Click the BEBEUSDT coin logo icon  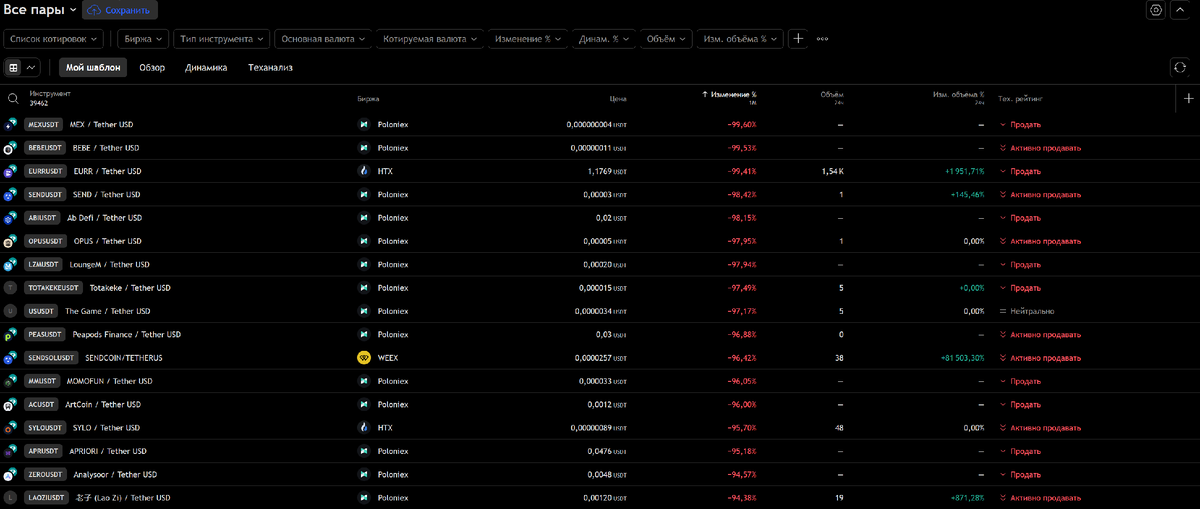(11, 148)
